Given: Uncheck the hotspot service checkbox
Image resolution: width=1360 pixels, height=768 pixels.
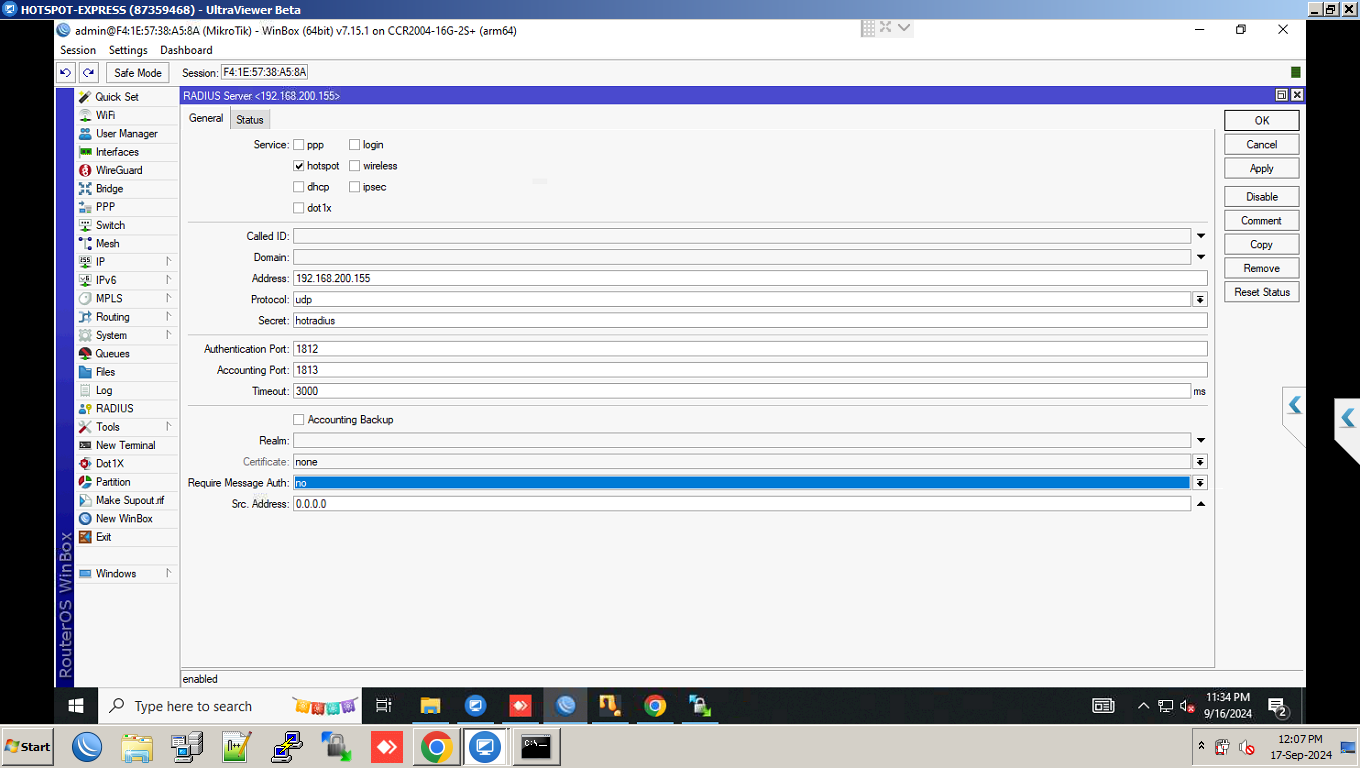Looking at the screenshot, I should click(299, 166).
